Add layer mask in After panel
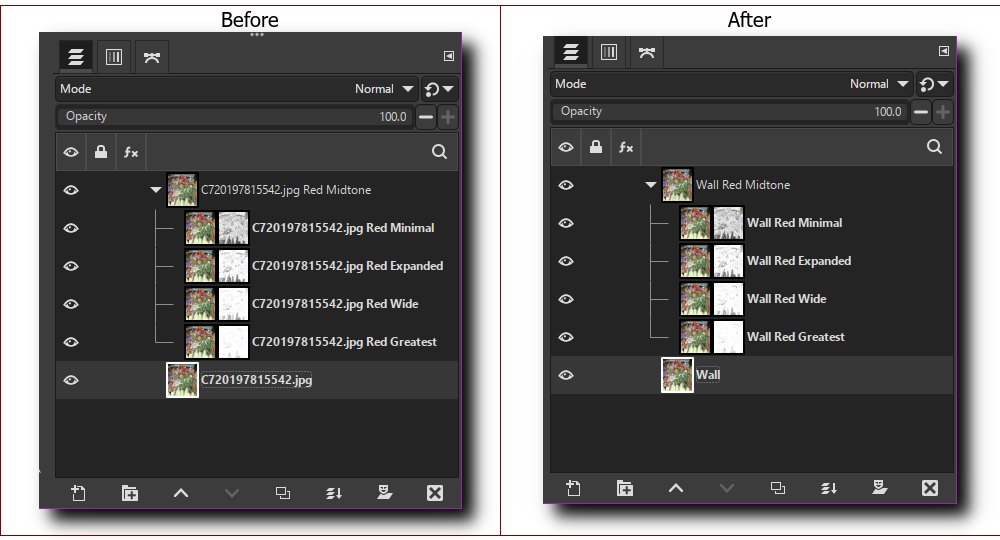This screenshot has width=1000, height=540. point(879,488)
